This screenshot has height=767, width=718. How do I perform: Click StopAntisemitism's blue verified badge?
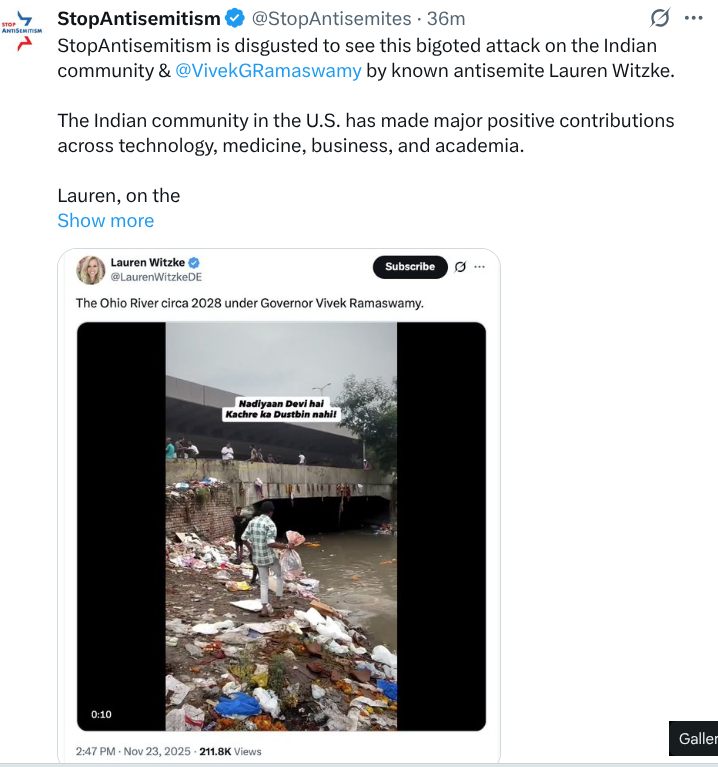click(x=235, y=18)
